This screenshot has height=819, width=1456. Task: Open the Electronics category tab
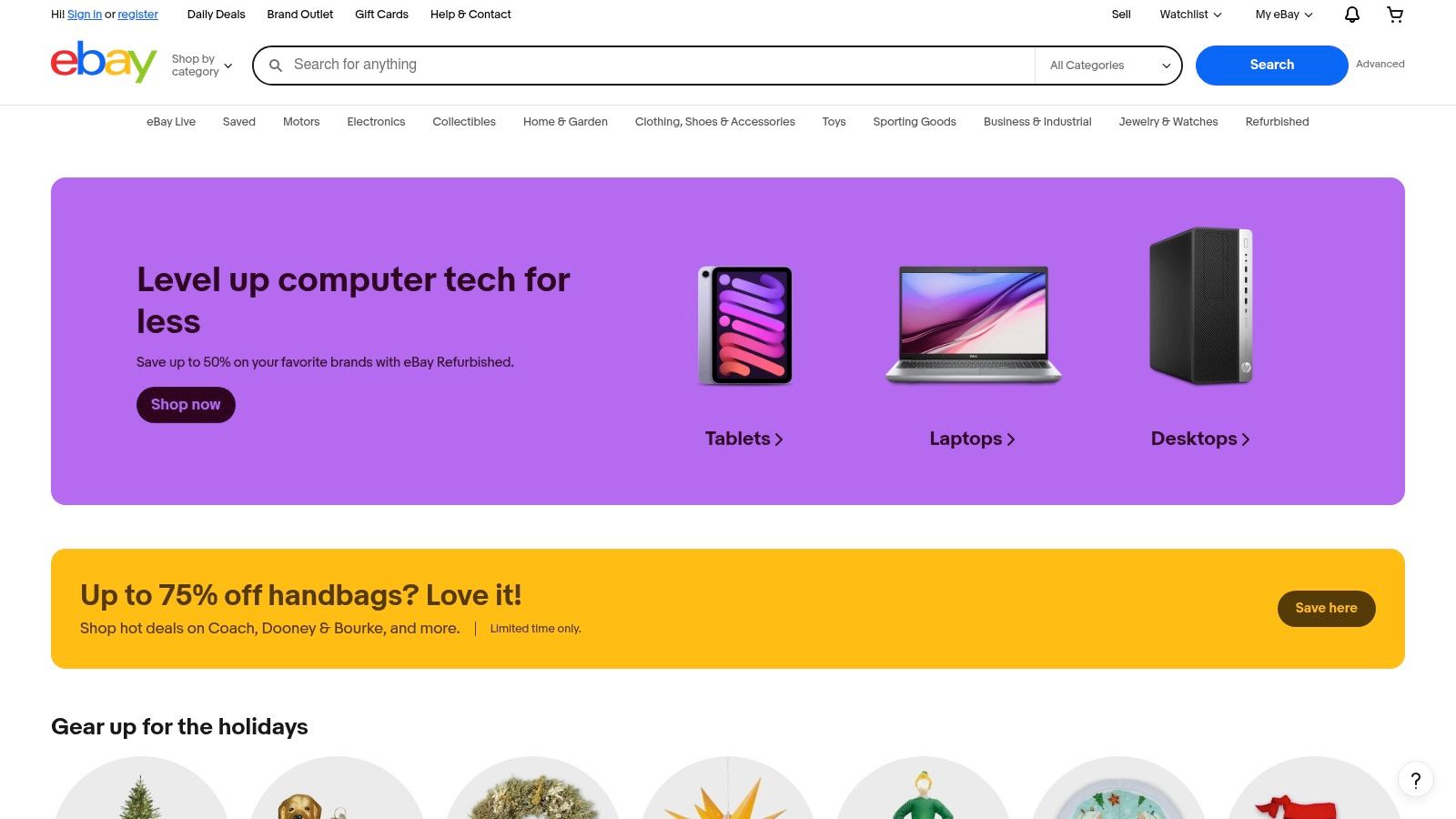pos(376,122)
